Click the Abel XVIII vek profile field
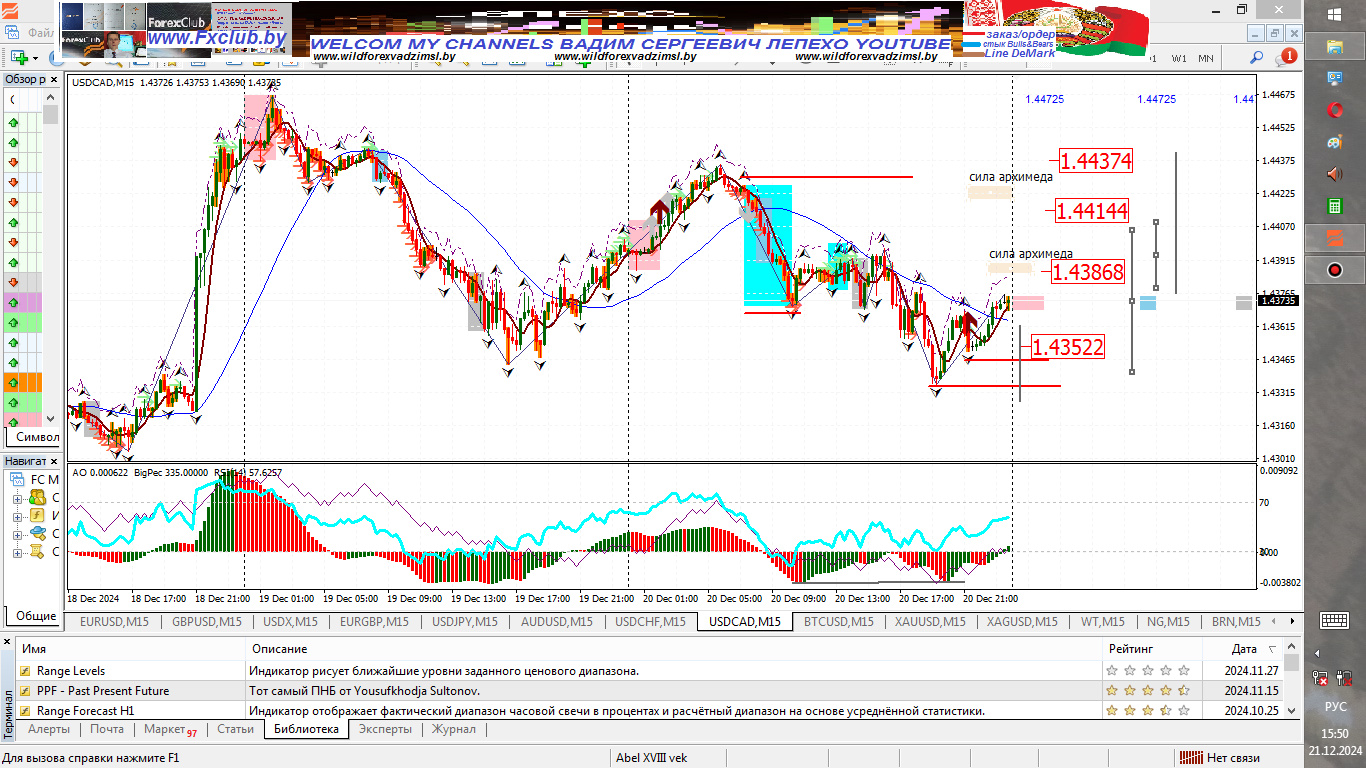Image resolution: width=1366 pixels, height=768 pixels. [652, 758]
